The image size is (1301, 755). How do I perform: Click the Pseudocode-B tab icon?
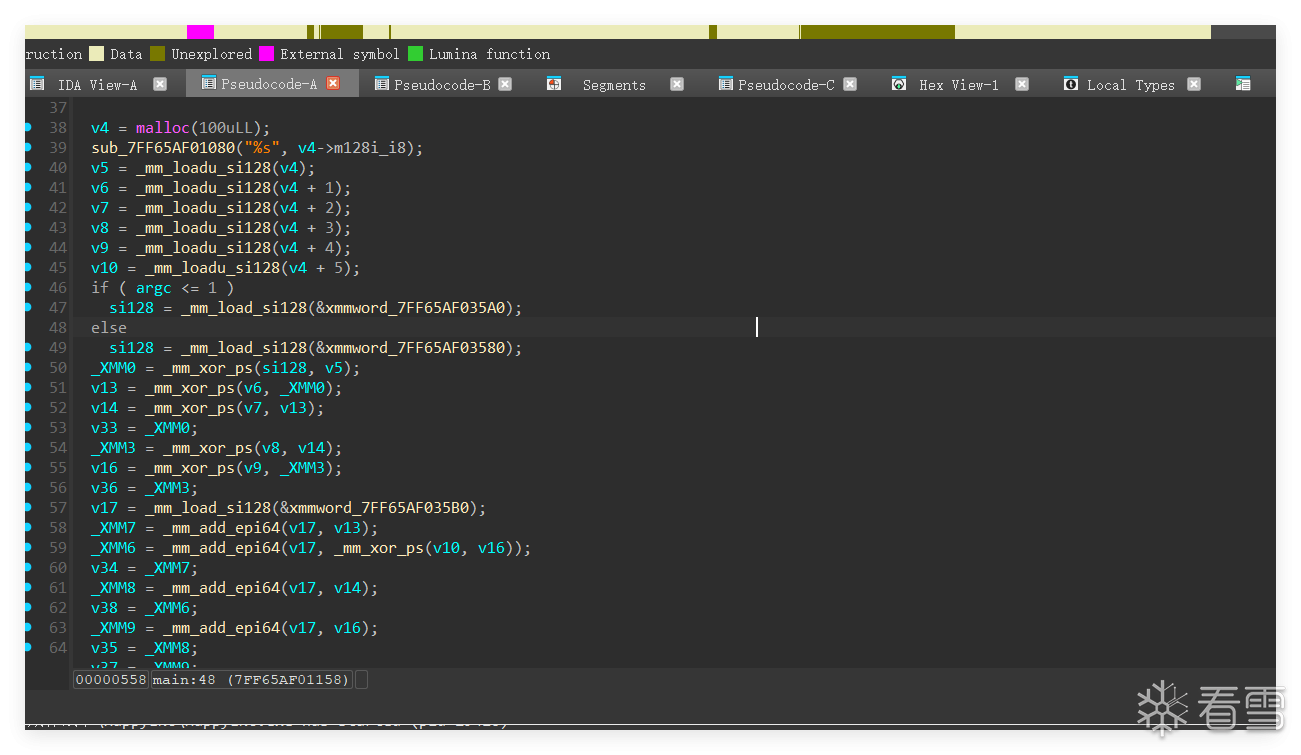(x=382, y=84)
